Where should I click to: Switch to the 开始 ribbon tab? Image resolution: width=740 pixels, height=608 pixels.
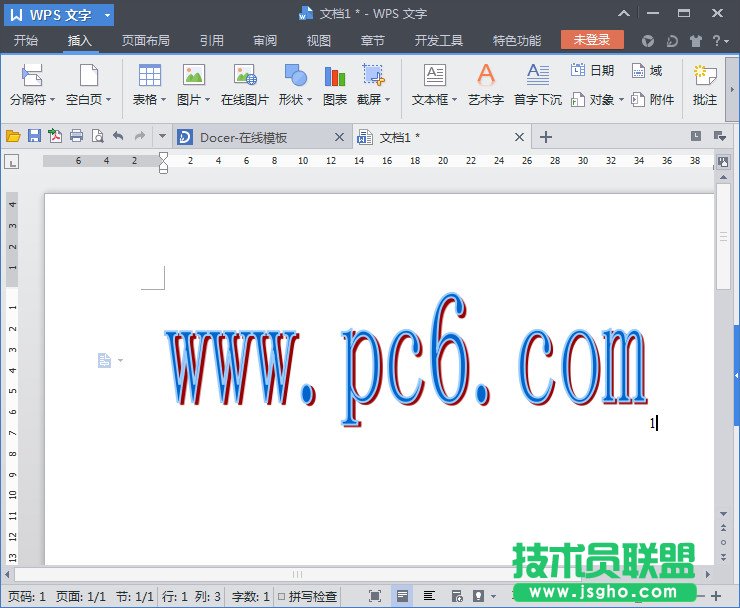coord(25,41)
